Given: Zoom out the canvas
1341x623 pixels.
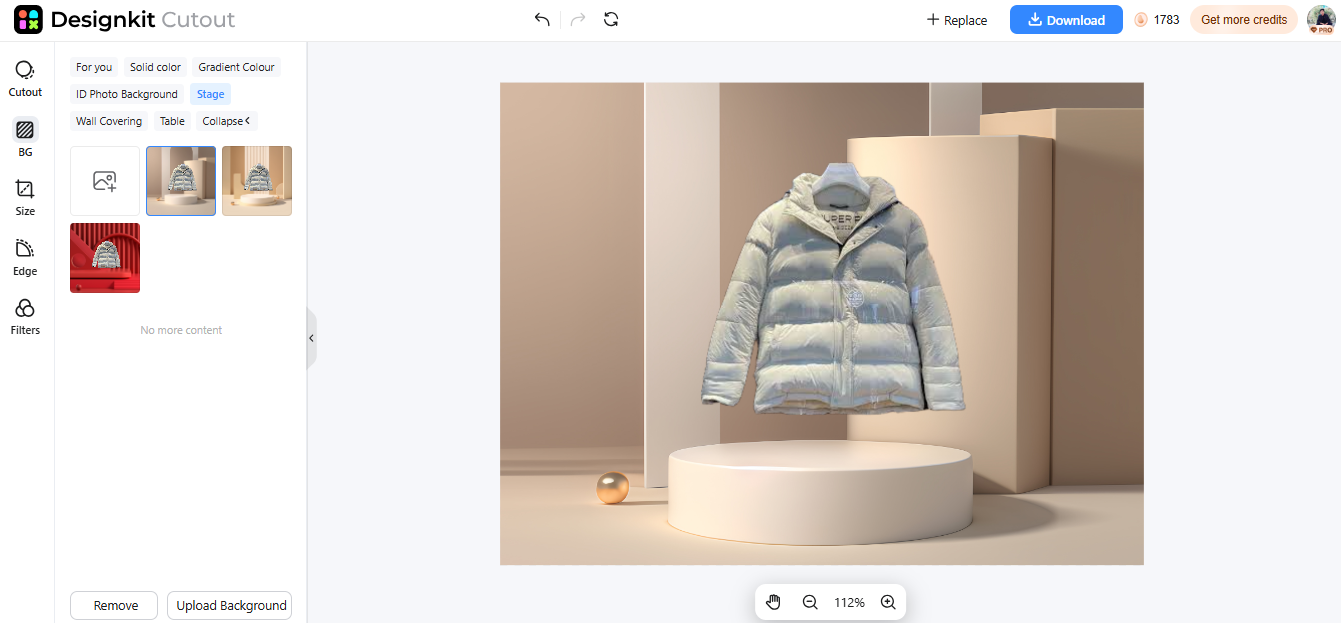Looking at the screenshot, I should [810, 602].
